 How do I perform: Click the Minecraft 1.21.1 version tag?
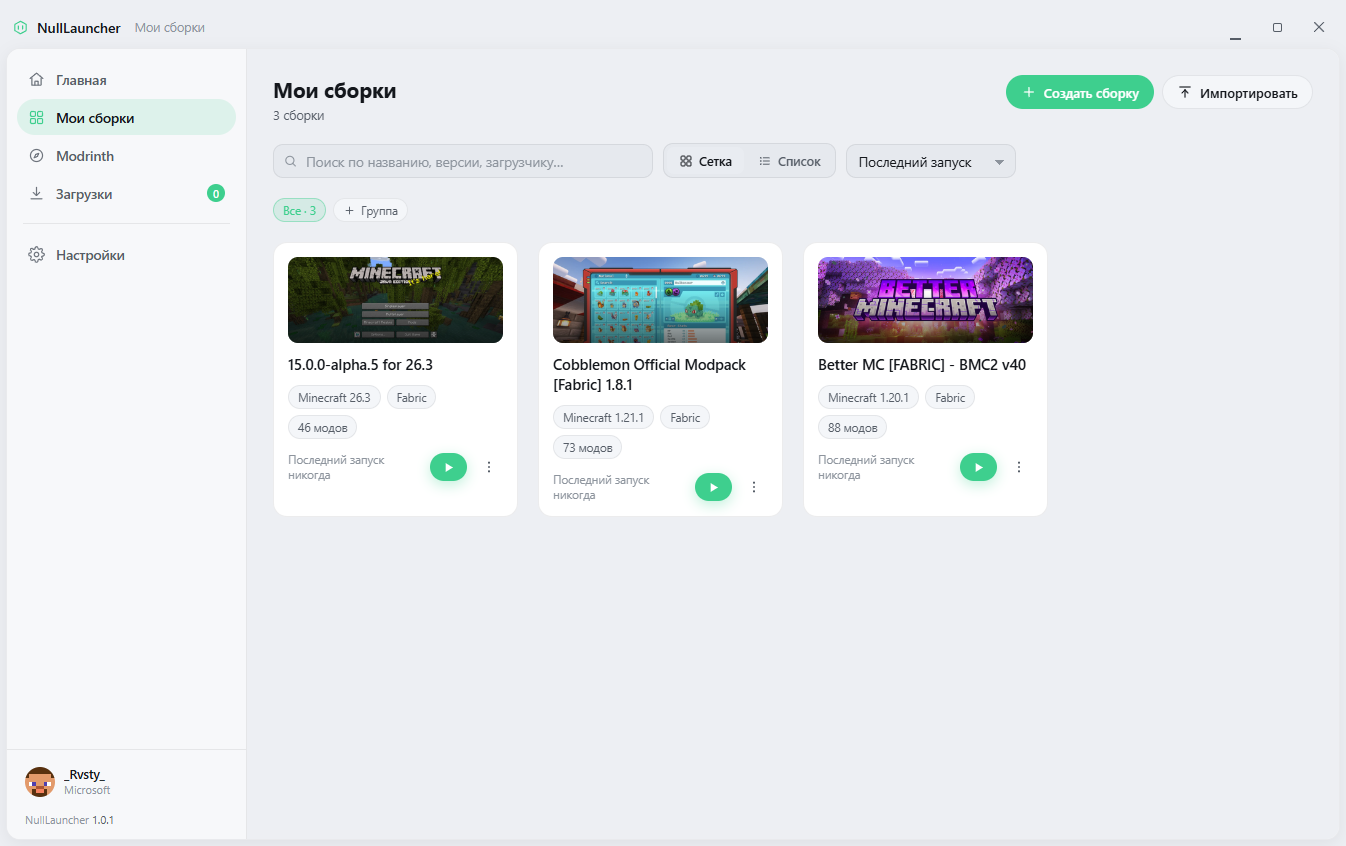[604, 417]
